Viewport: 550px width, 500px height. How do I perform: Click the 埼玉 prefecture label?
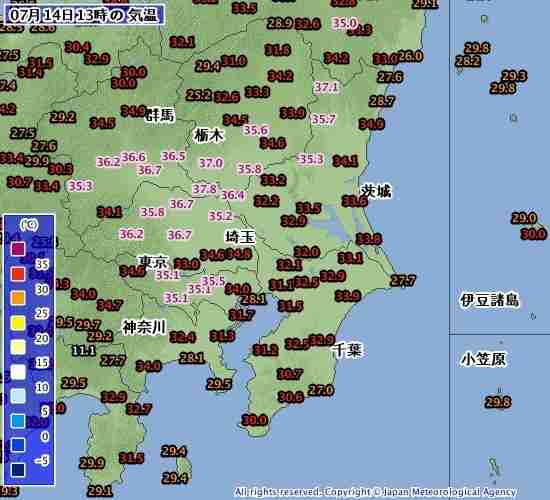[x=240, y=237]
